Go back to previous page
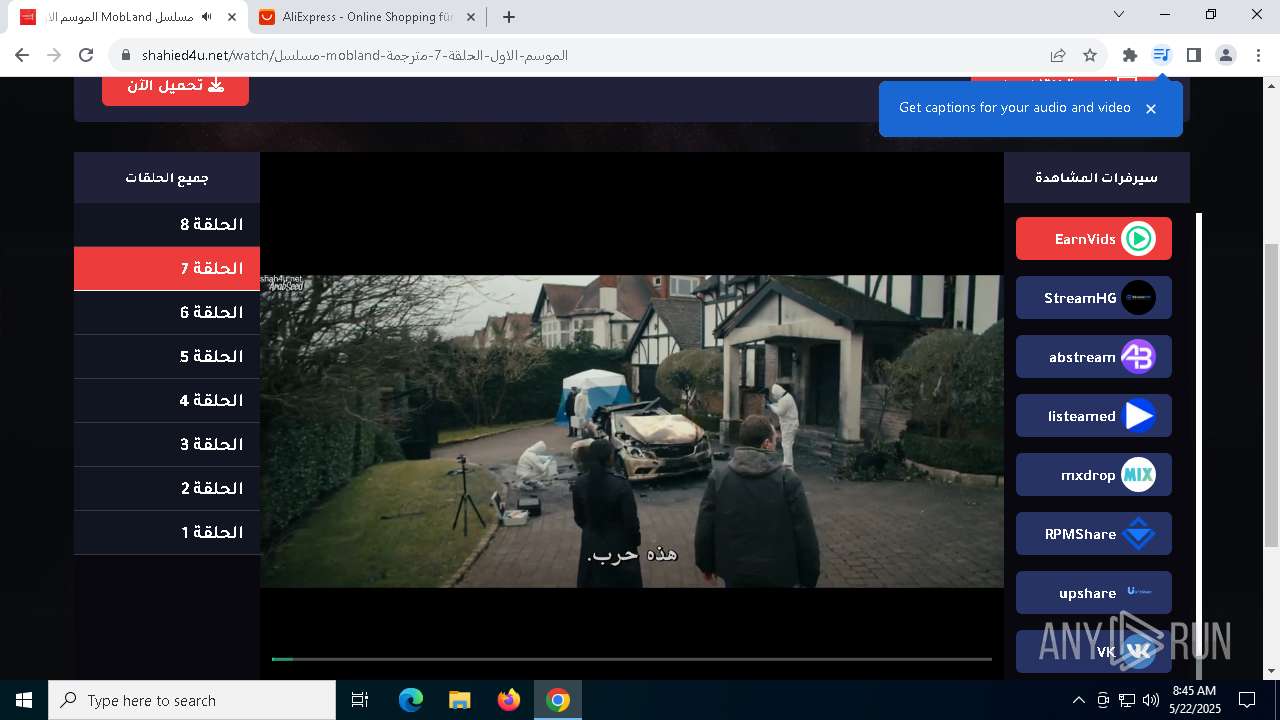 (22, 55)
